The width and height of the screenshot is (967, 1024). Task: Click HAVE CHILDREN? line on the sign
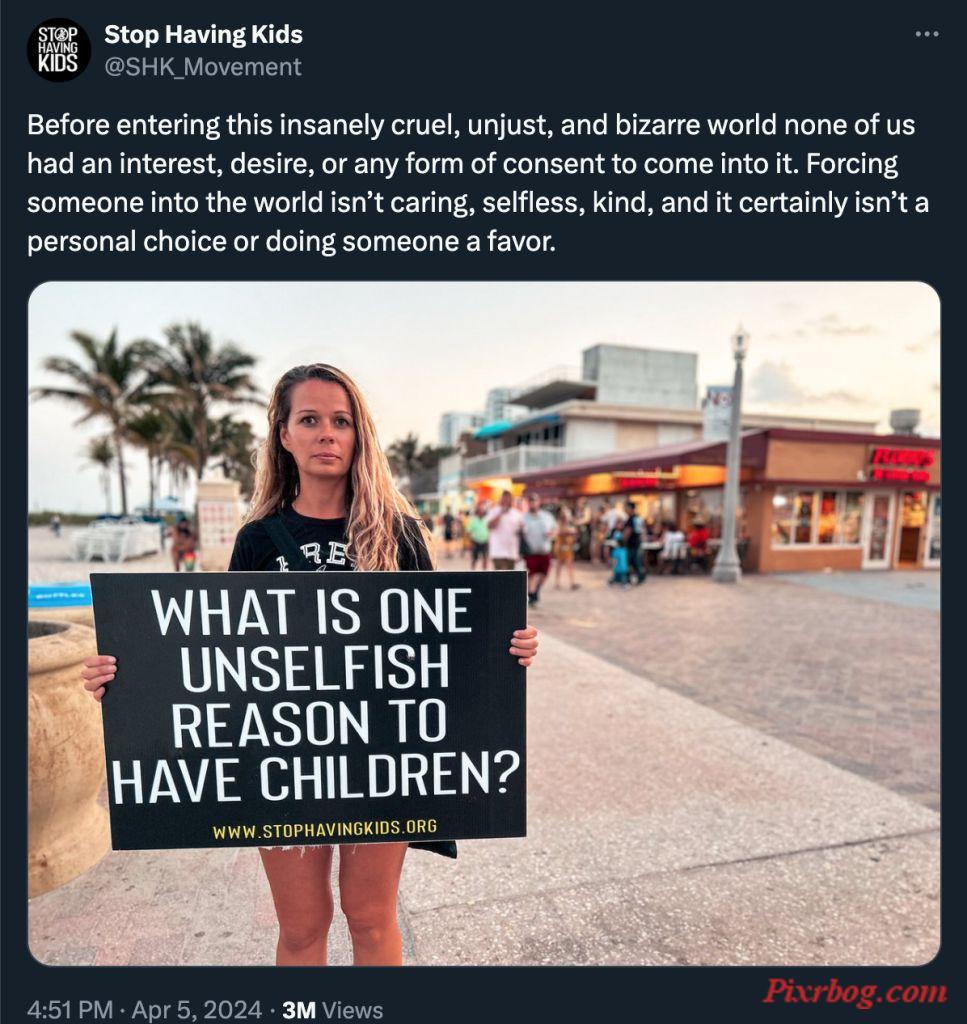pos(316,778)
